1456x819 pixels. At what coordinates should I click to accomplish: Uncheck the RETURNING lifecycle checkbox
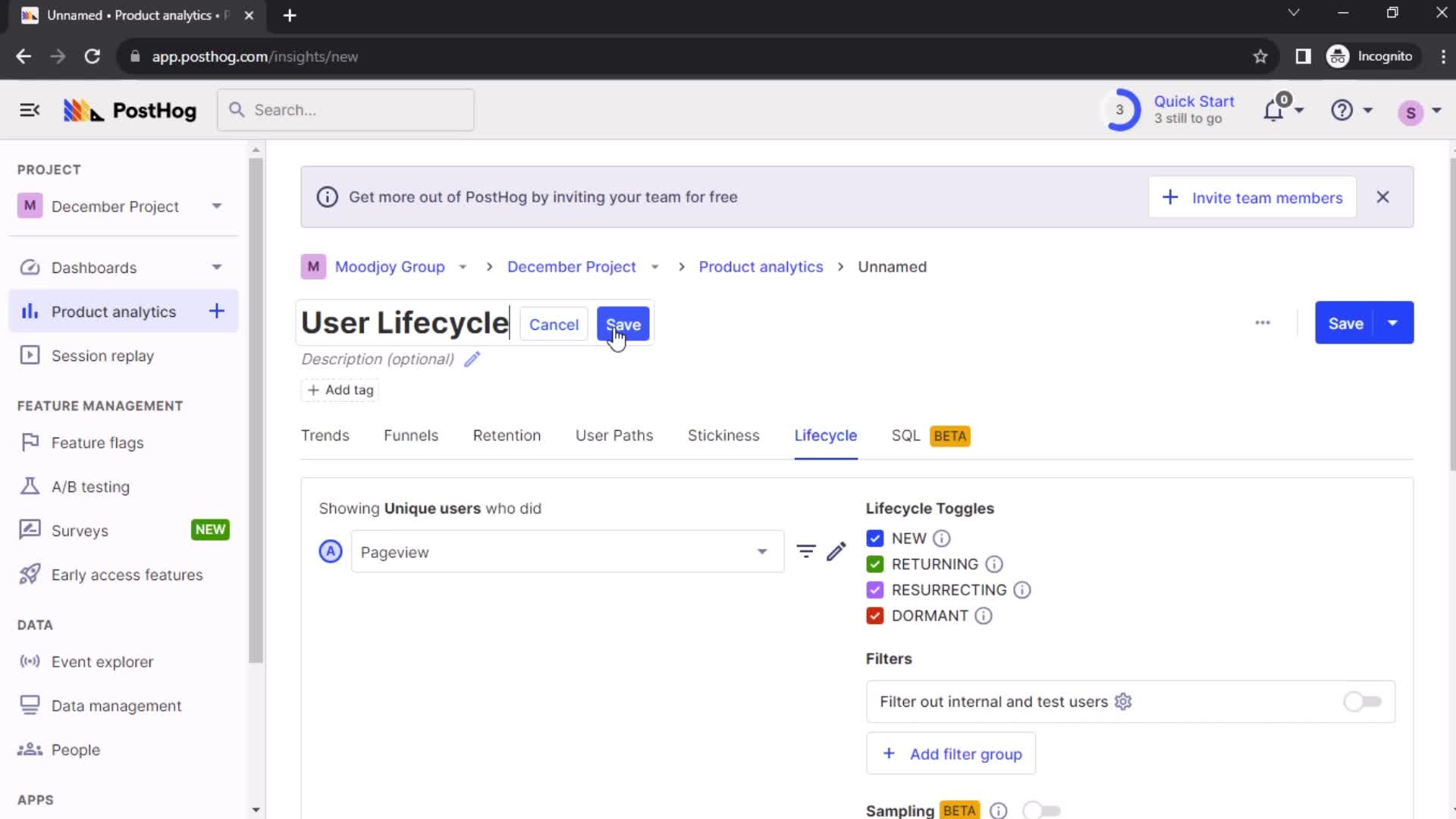[x=874, y=564]
